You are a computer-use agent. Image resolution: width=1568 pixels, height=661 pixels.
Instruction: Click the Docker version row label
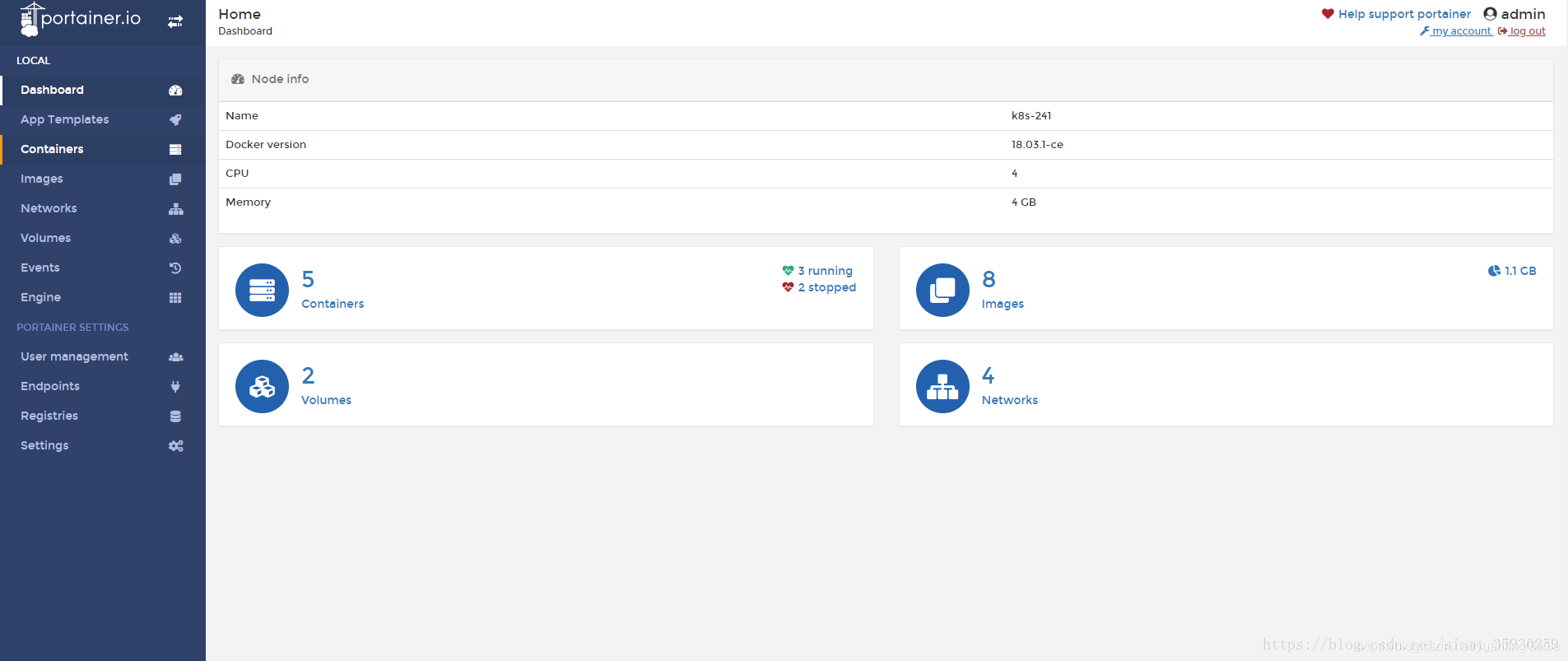(x=266, y=145)
